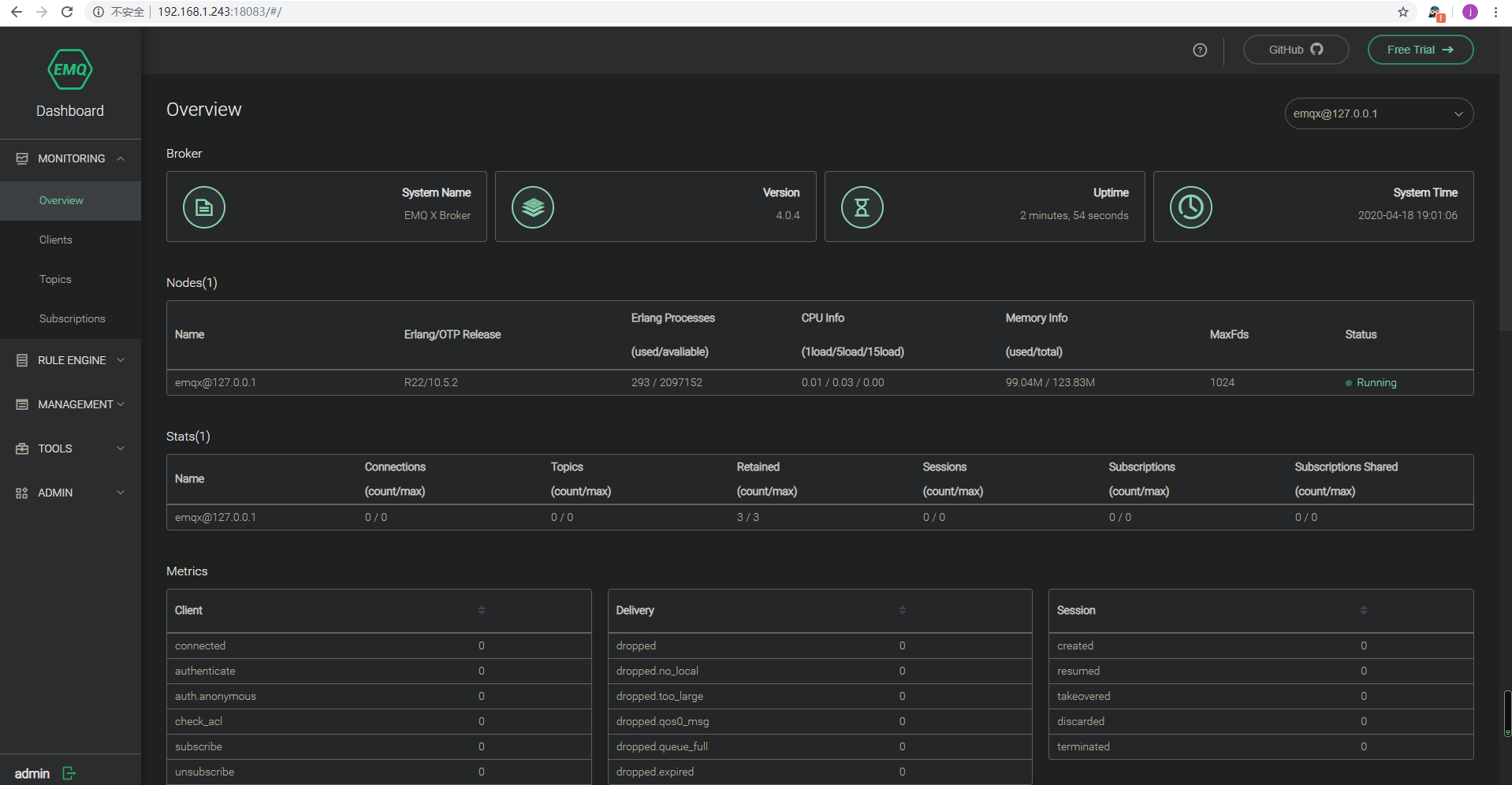1512x785 pixels.
Task: Click the check_acl metric row
Action: click(379, 721)
